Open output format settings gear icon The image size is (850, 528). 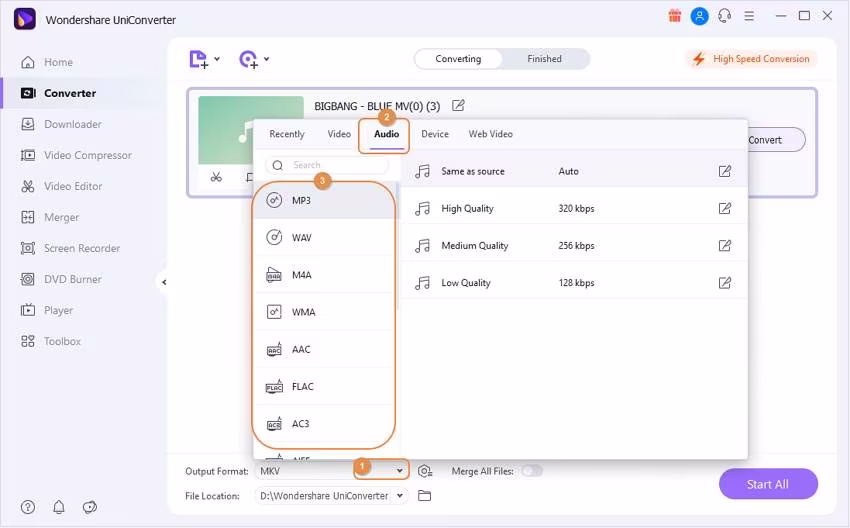(x=425, y=471)
